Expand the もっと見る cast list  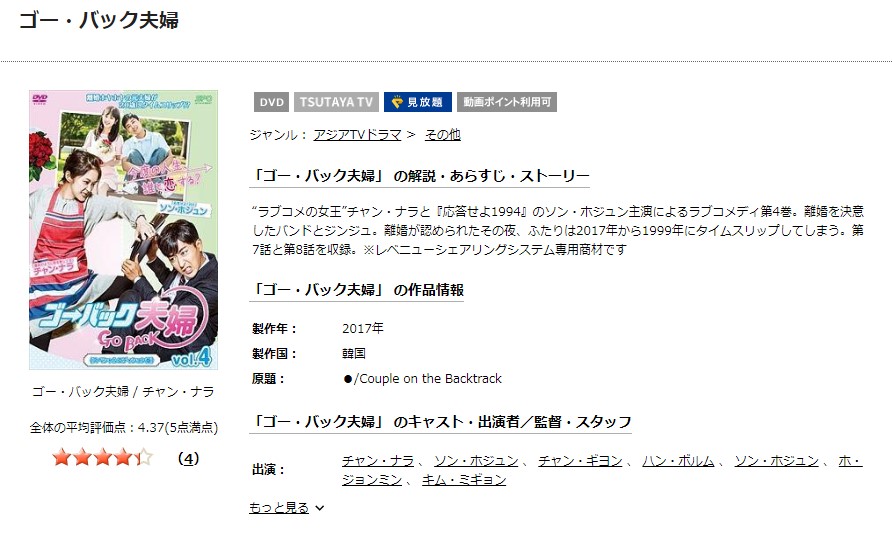279,507
